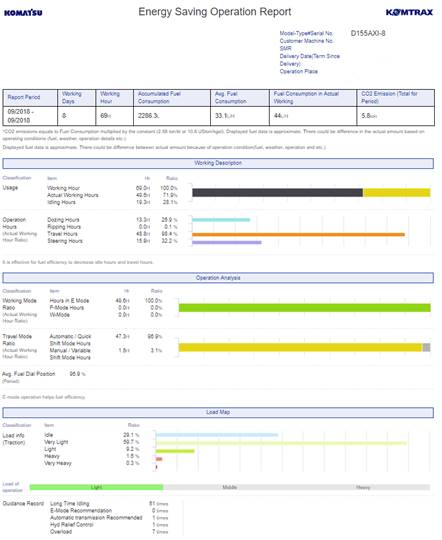Click the purple Steering Hours bar

click(x=227, y=242)
